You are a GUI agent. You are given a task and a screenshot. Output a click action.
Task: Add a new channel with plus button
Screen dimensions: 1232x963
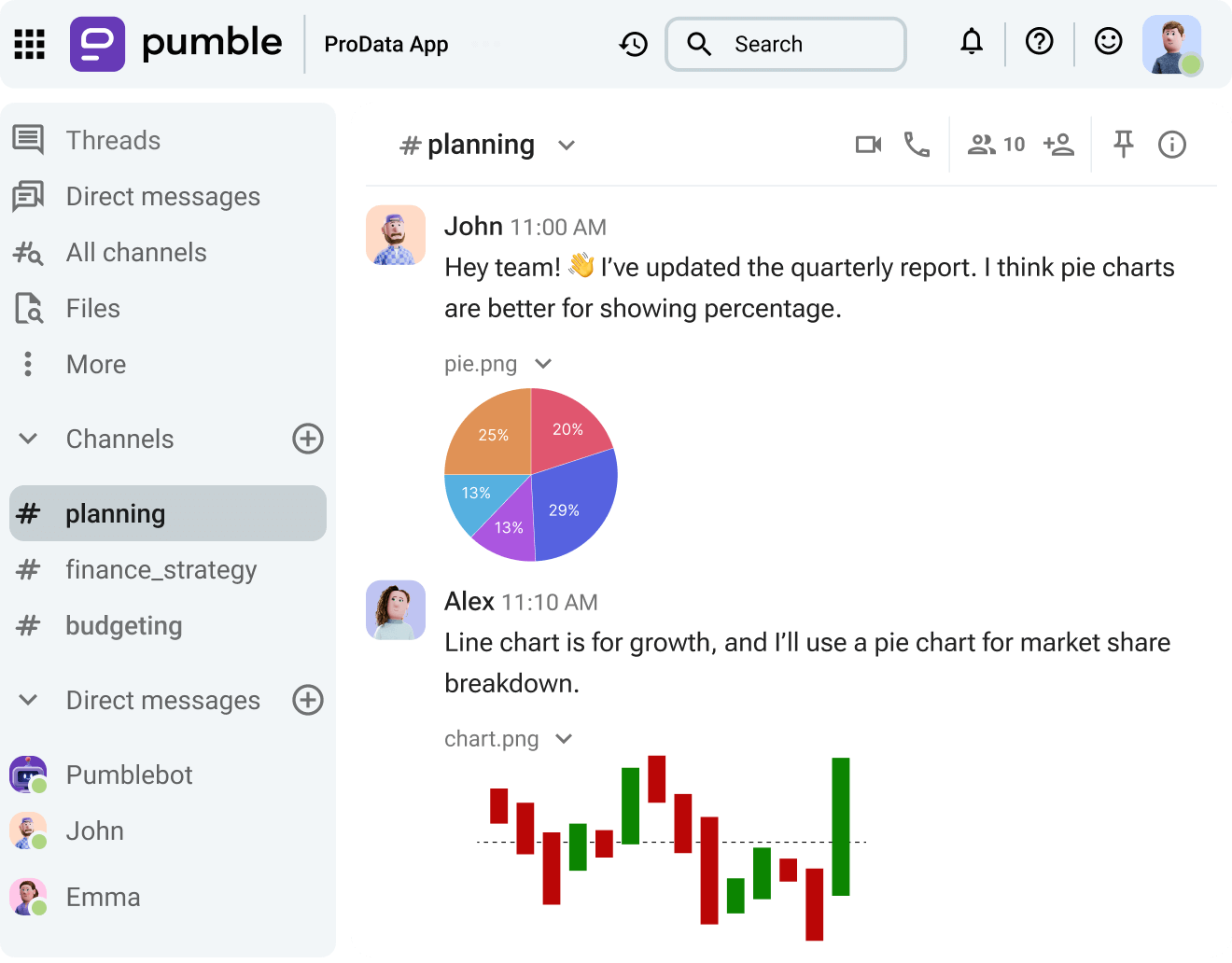(x=308, y=439)
